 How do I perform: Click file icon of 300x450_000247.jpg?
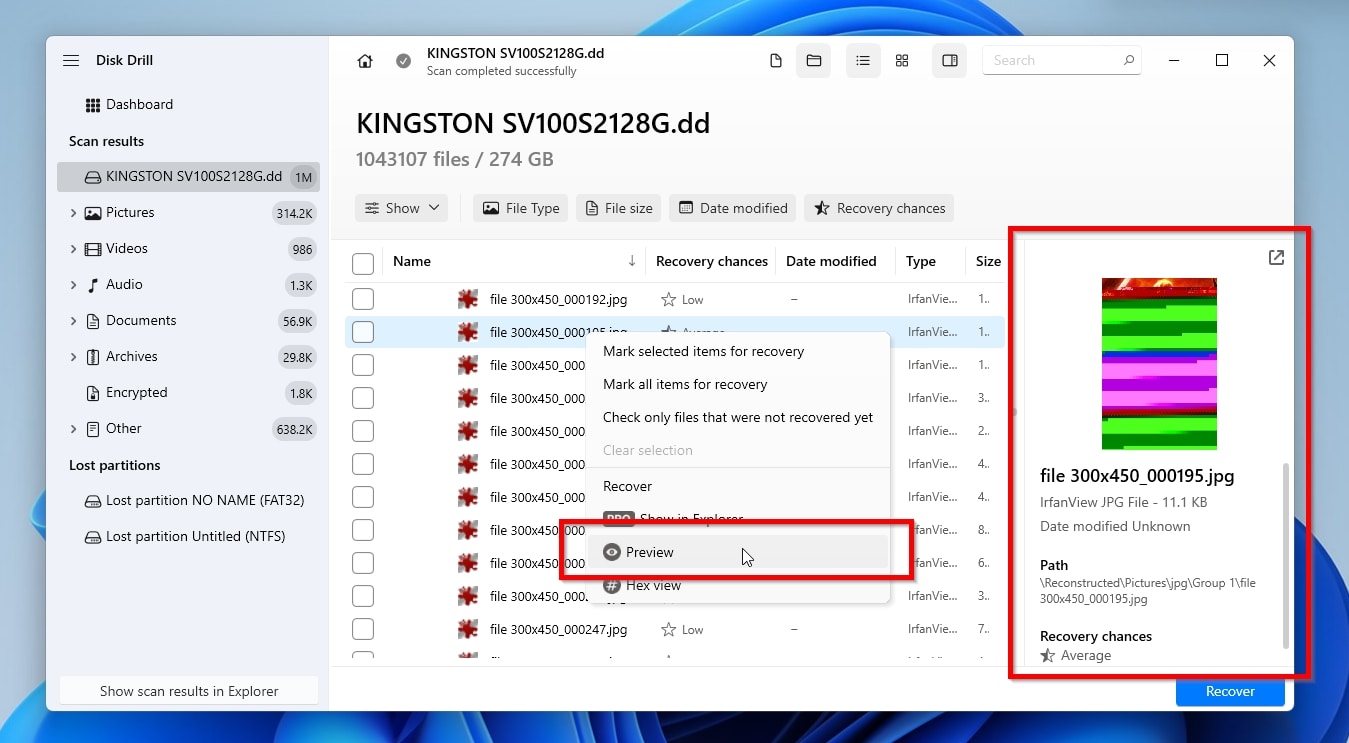tap(467, 629)
